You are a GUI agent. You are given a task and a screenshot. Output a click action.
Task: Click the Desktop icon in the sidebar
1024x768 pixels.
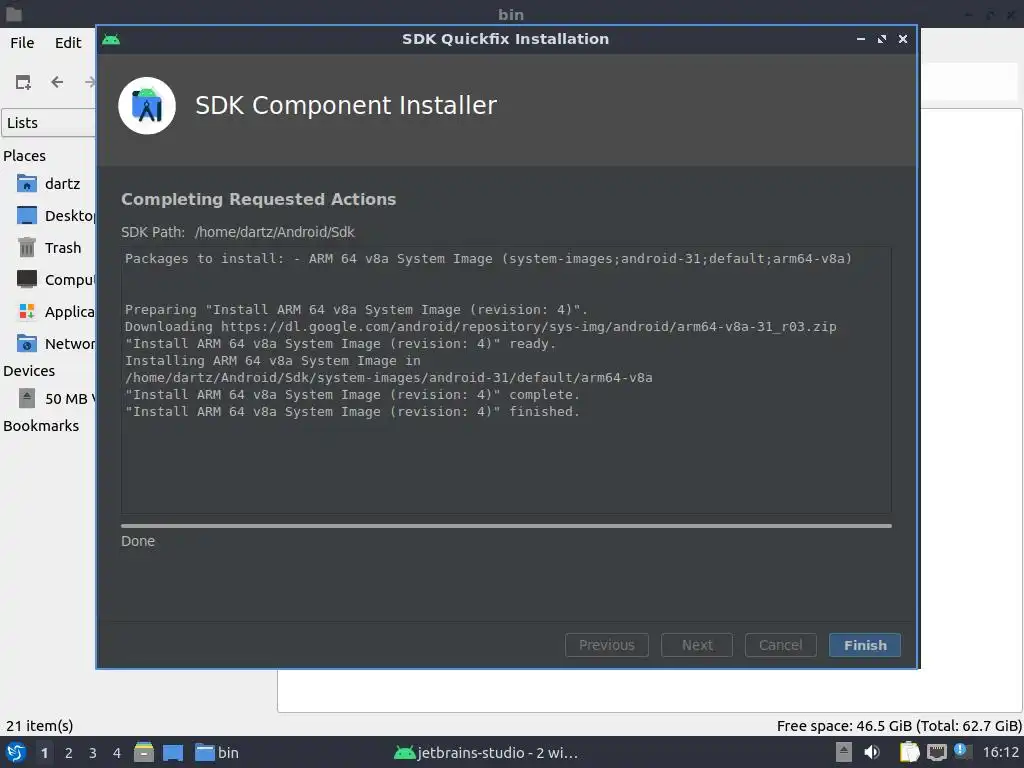[x=27, y=216]
